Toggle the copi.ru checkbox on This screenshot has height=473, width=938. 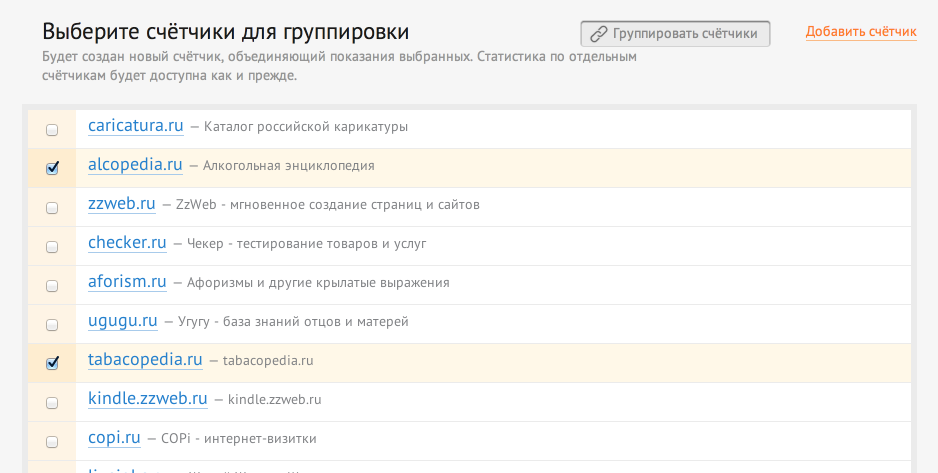coord(52,442)
